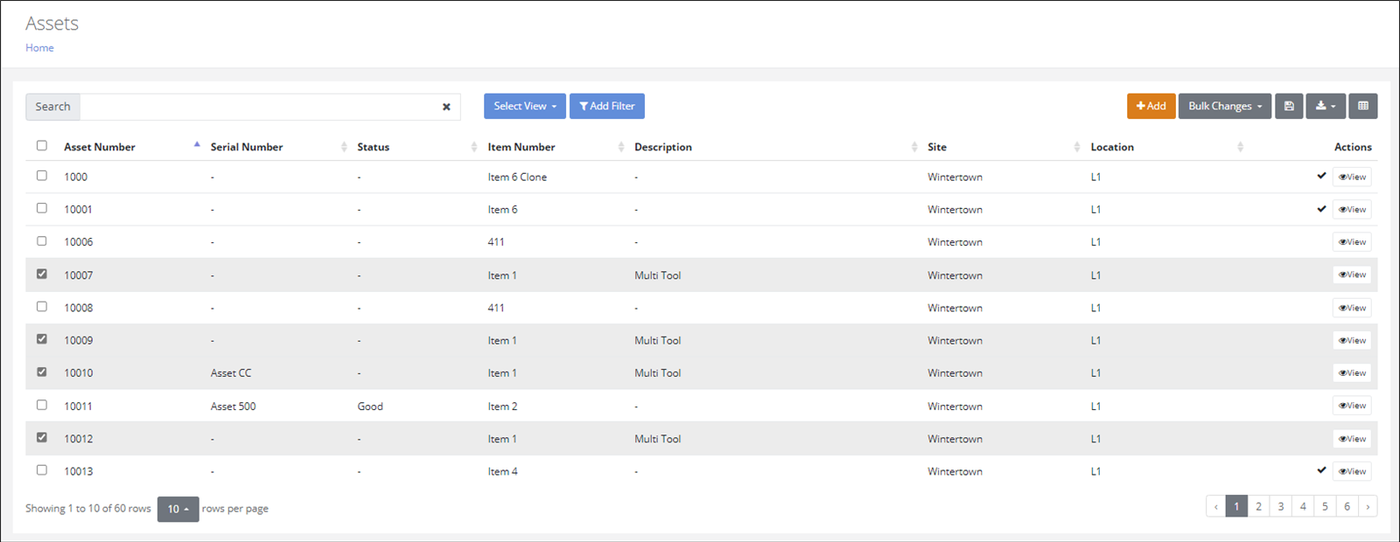The width and height of the screenshot is (1400, 542).
Task: Sort by Item Number column arrows
Action: pos(622,147)
